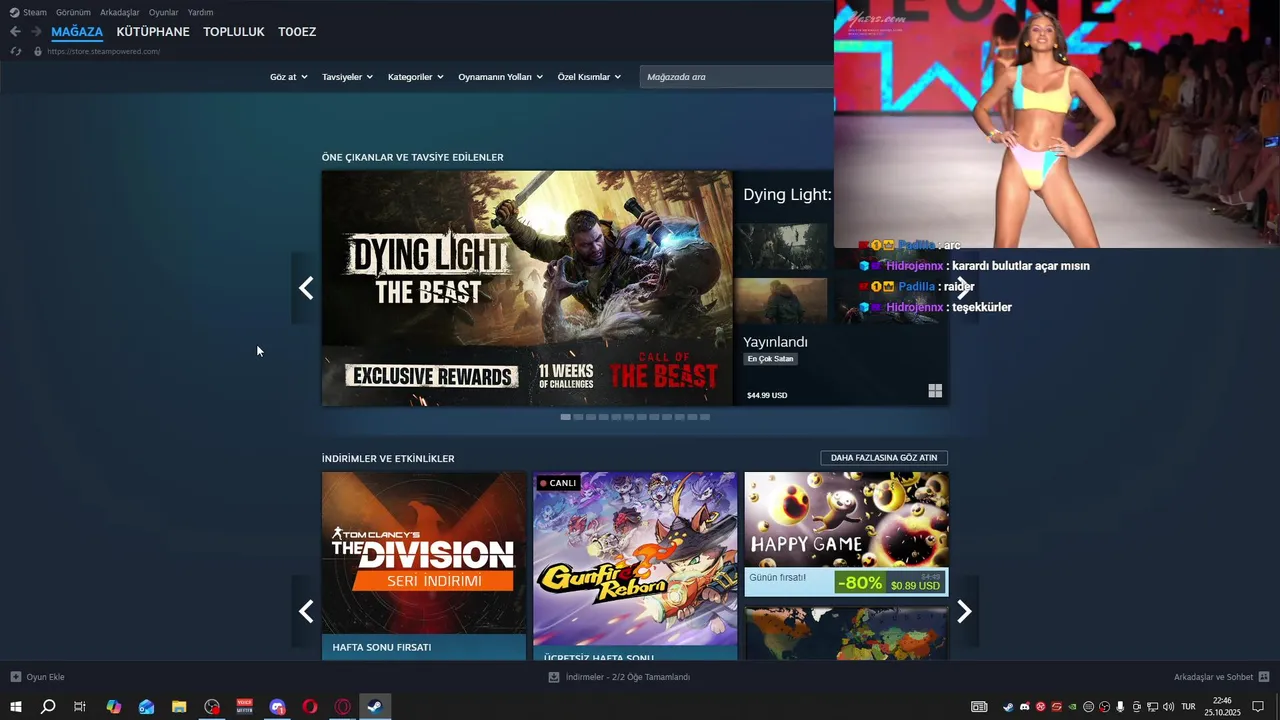1280x720 pixels.
Task: Click the En Çok Satan tag
Action: pos(770,359)
